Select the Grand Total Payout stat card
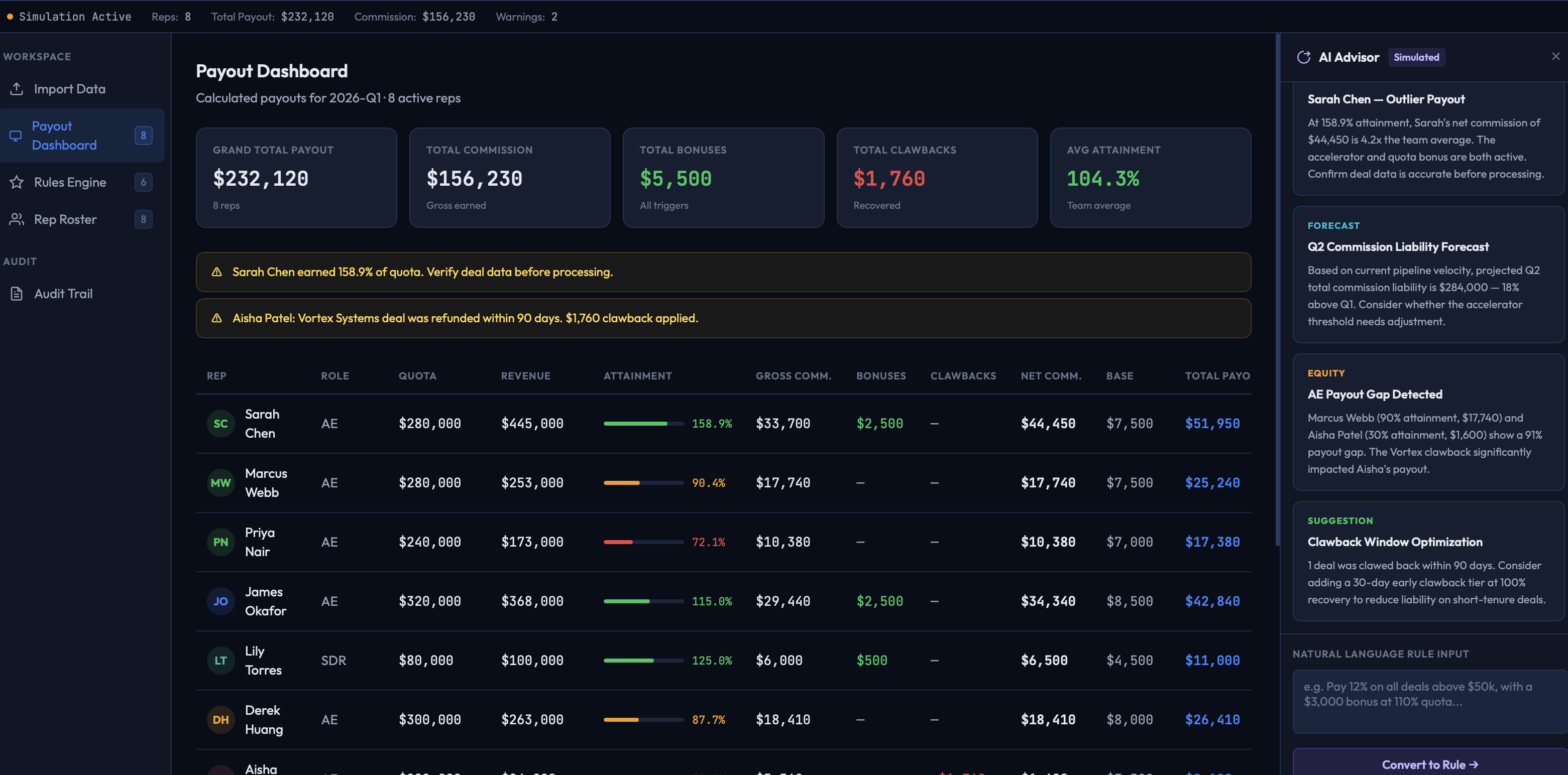The width and height of the screenshot is (1568, 775). click(x=296, y=178)
